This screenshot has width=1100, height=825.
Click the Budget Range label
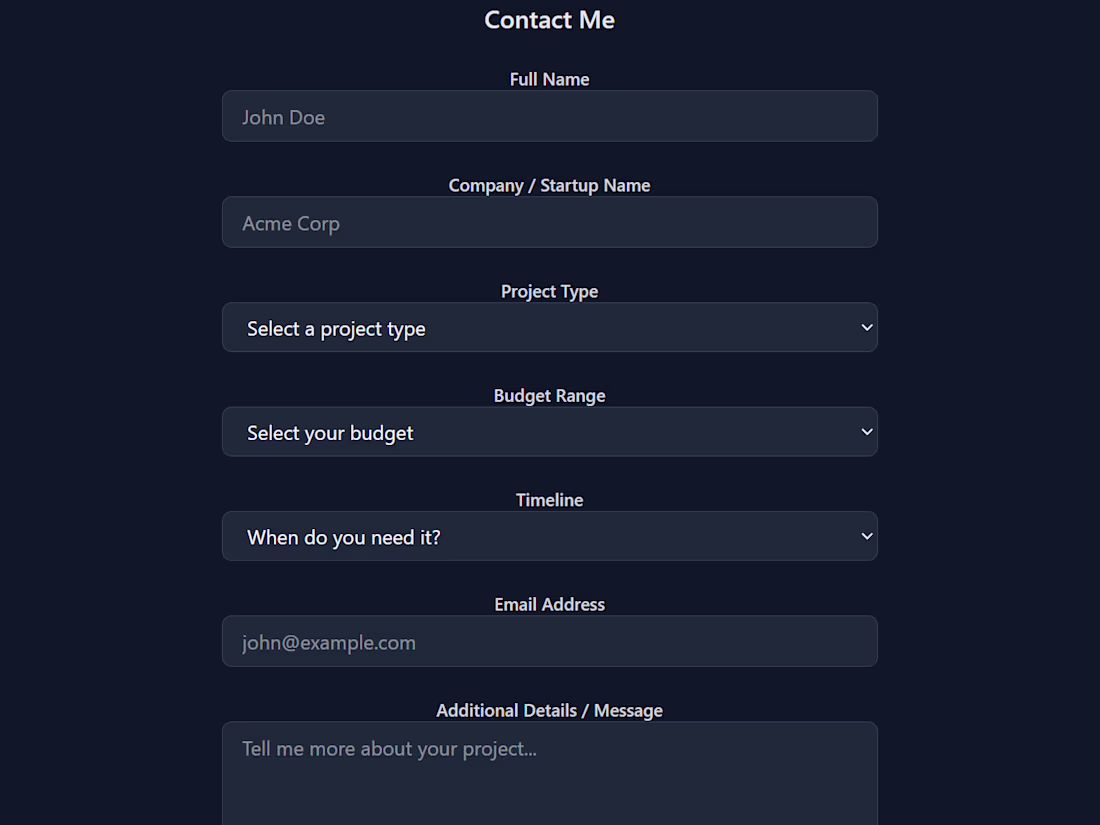coord(549,395)
